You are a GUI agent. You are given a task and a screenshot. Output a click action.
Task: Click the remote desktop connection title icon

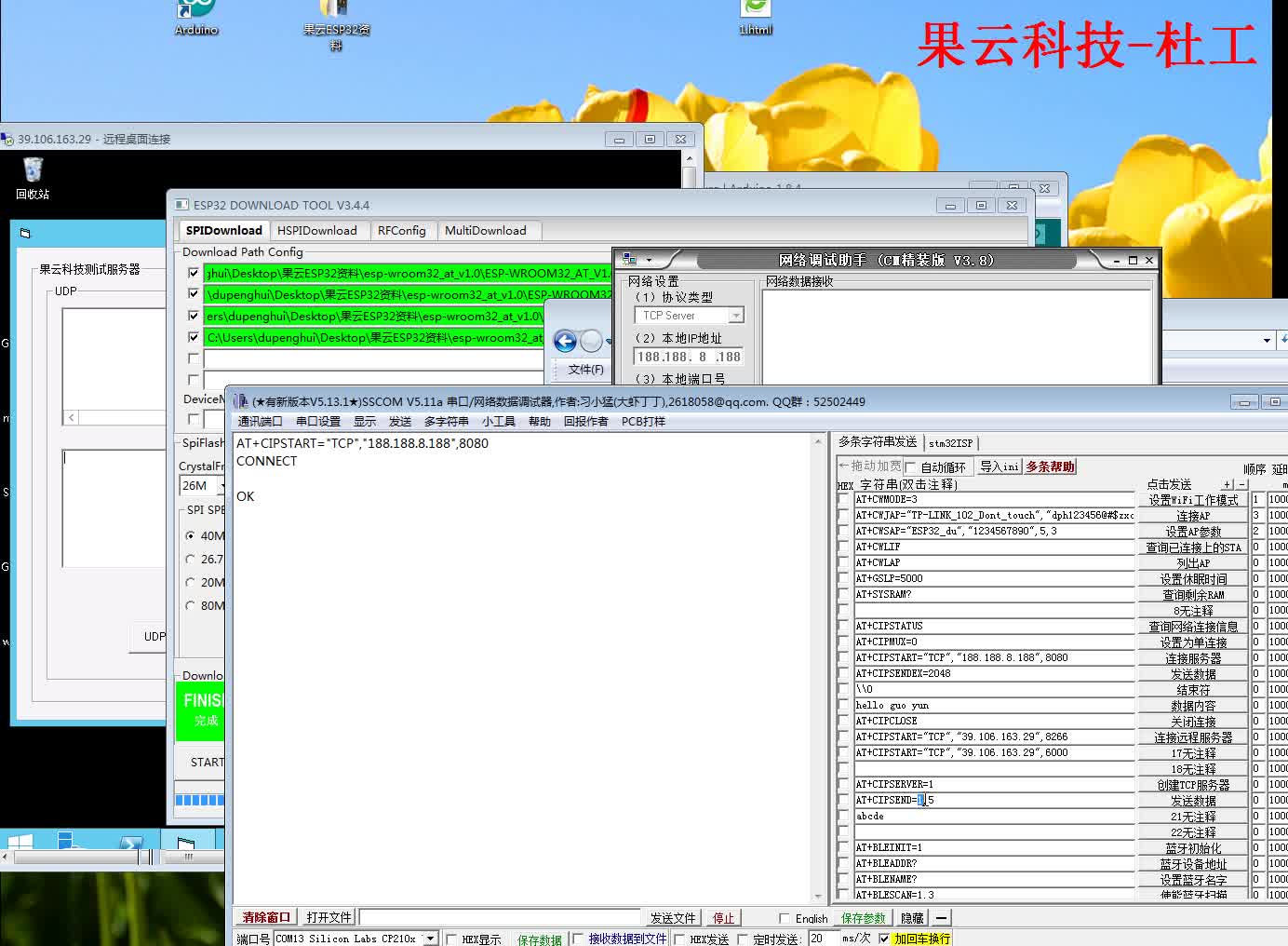(7, 140)
